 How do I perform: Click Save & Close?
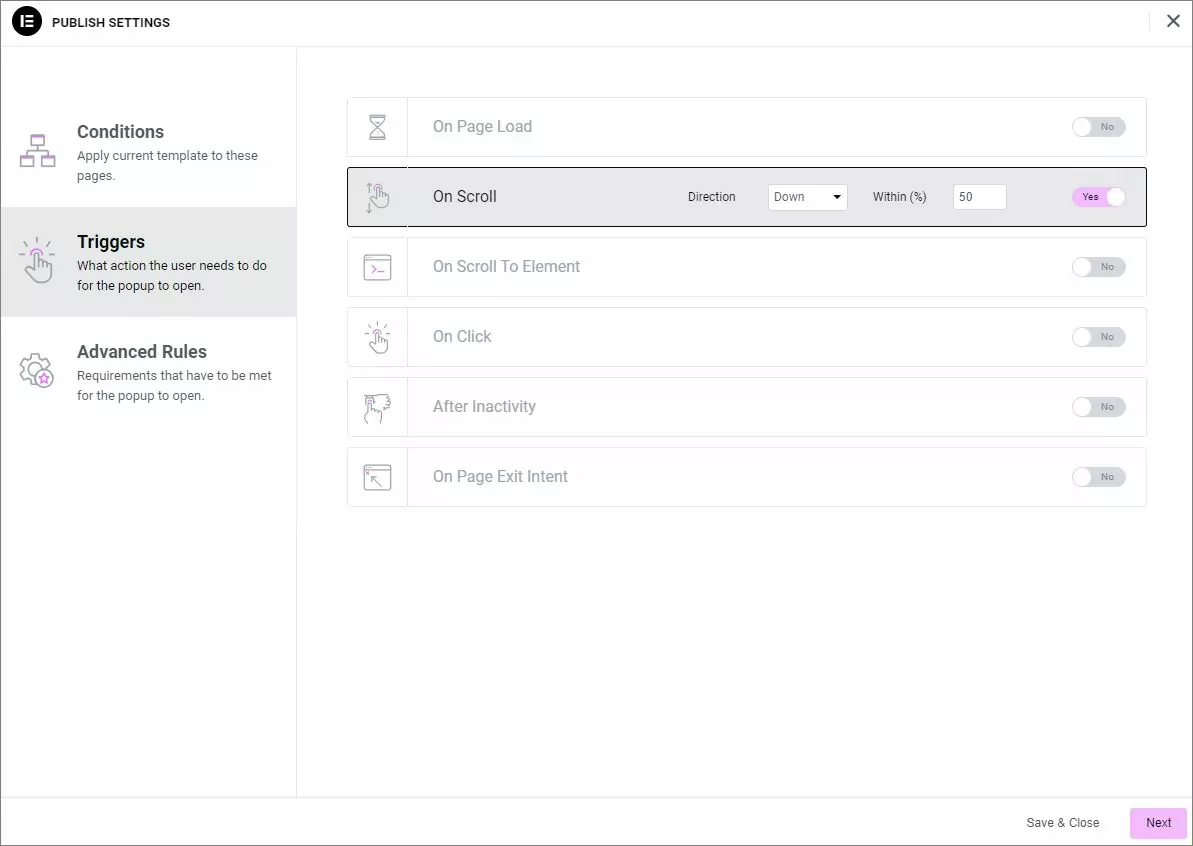(x=1062, y=822)
